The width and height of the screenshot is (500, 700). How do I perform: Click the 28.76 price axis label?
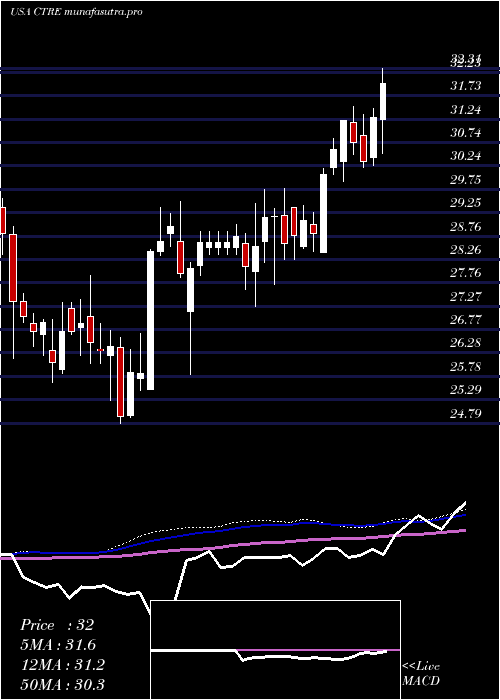coord(466,227)
